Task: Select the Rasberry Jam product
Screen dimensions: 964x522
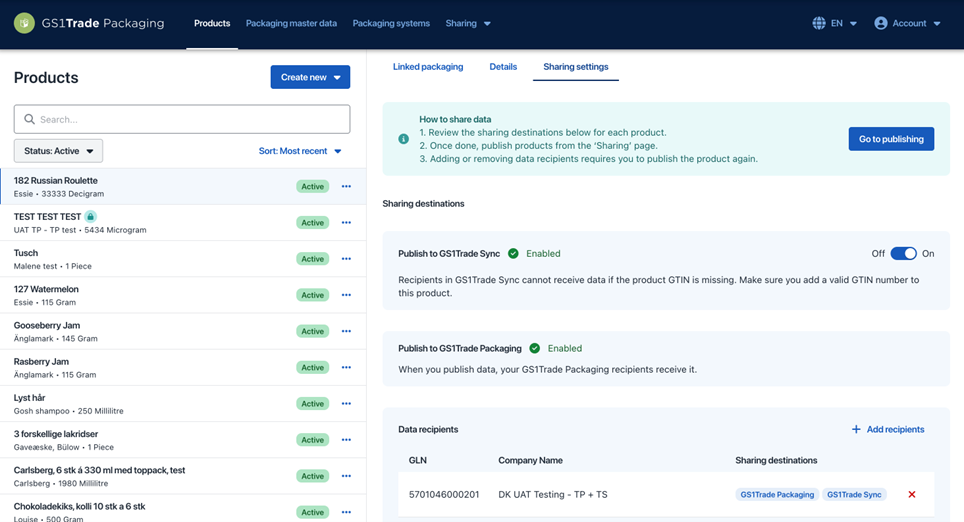Action: pyautogui.click(x=183, y=368)
